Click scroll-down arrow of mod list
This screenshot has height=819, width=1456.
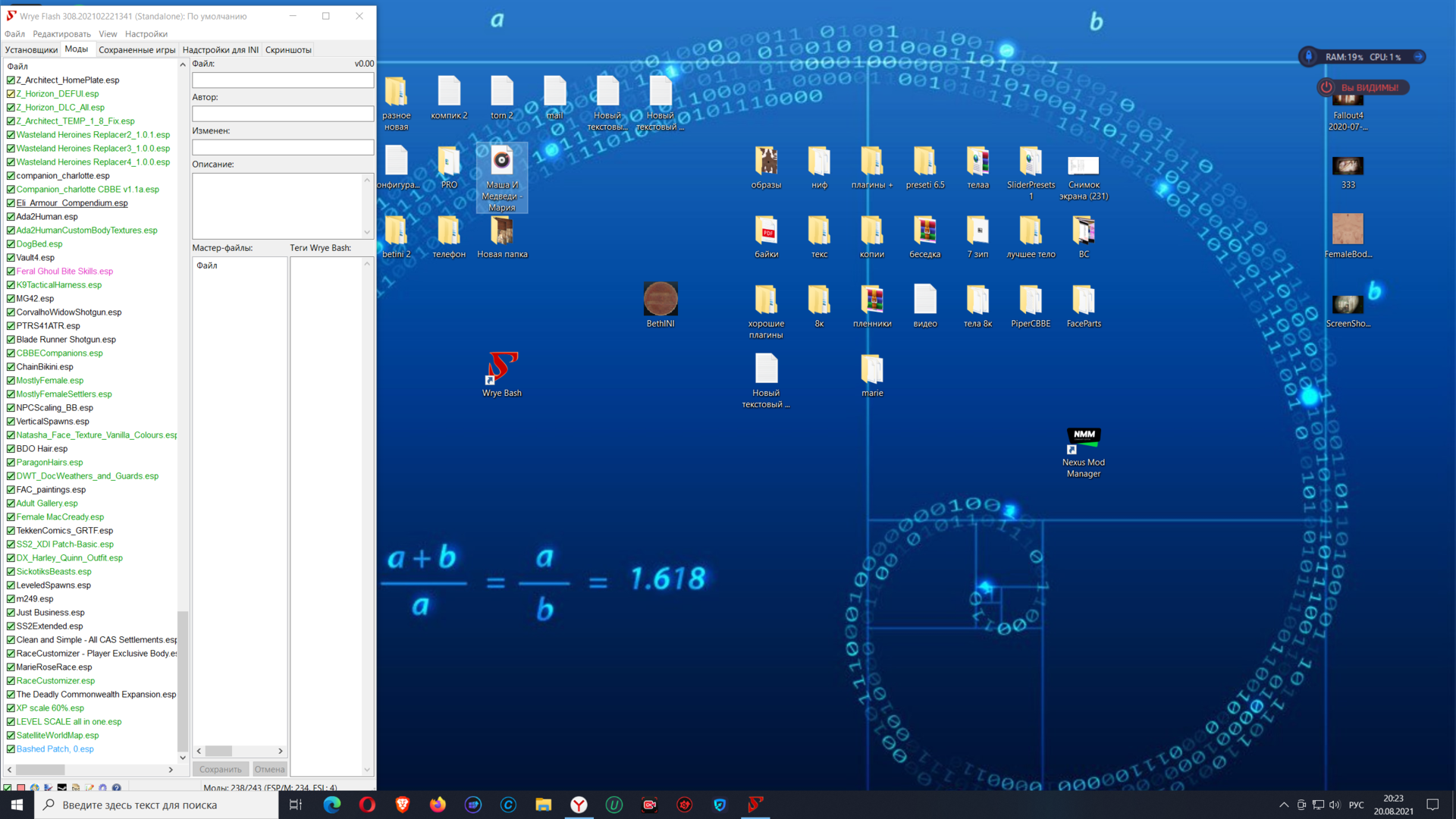pyautogui.click(x=182, y=757)
